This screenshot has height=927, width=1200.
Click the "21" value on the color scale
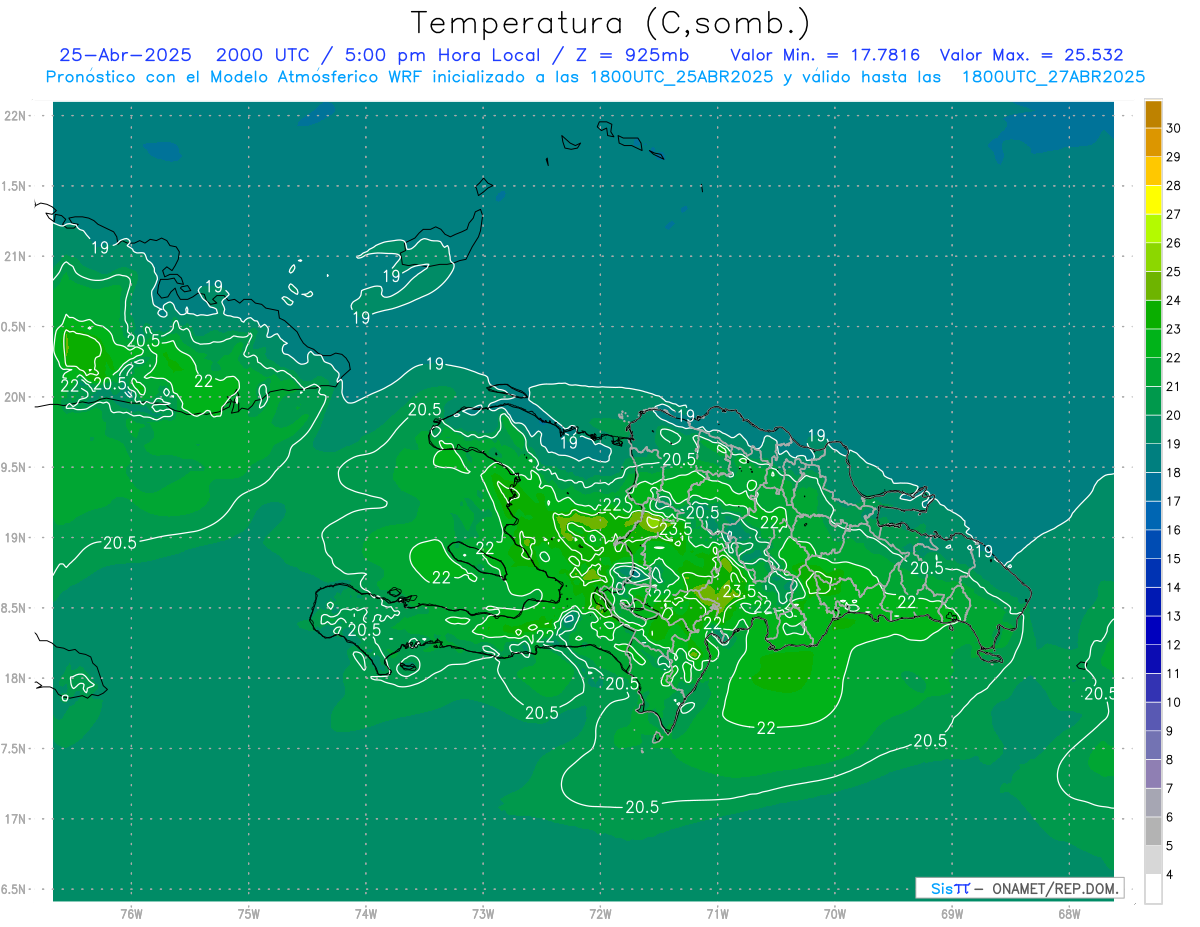[1175, 386]
